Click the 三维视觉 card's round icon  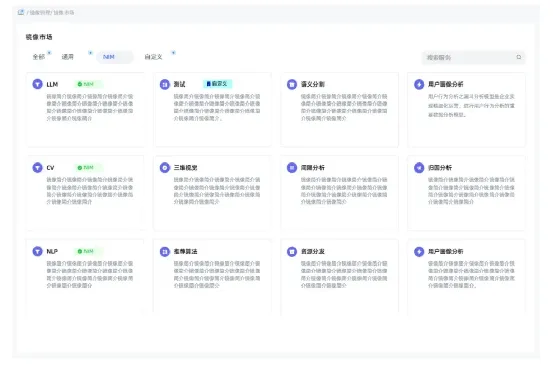tap(165, 167)
